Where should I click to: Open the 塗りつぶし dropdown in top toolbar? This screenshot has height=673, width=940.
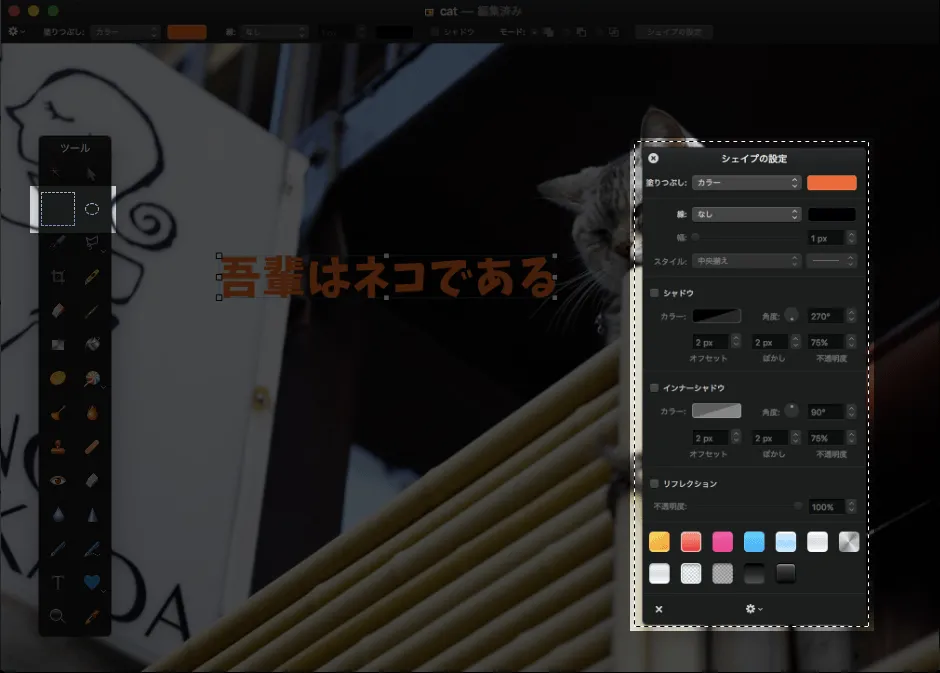pos(125,31)
